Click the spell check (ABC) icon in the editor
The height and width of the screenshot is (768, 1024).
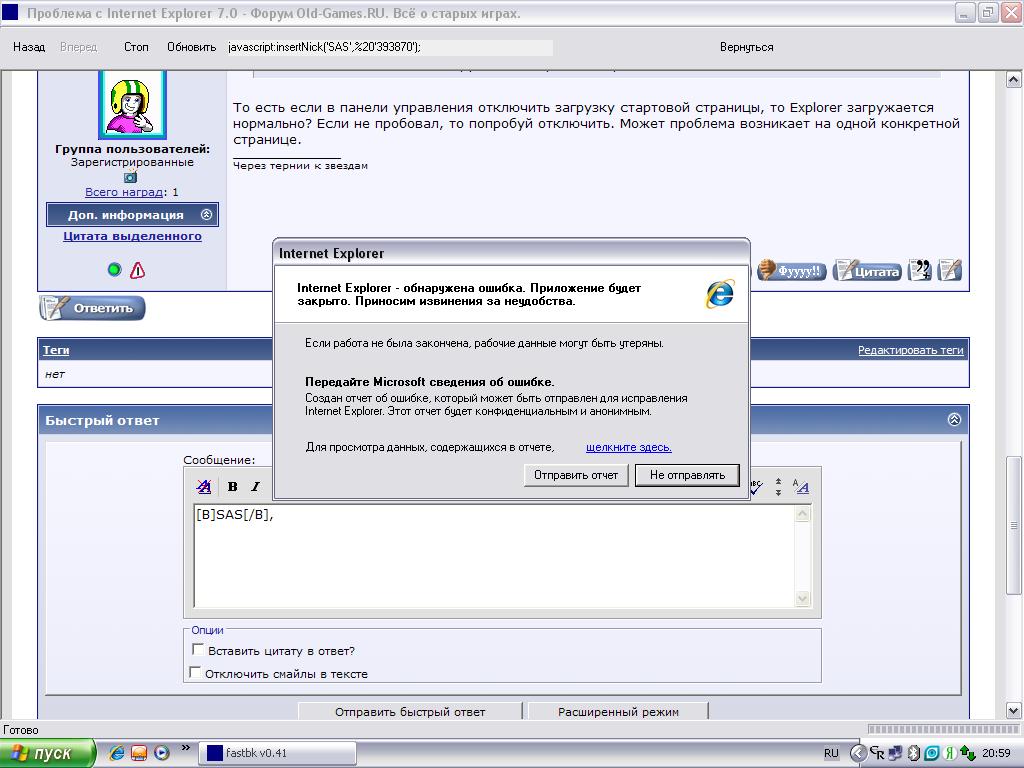[756, 487]
